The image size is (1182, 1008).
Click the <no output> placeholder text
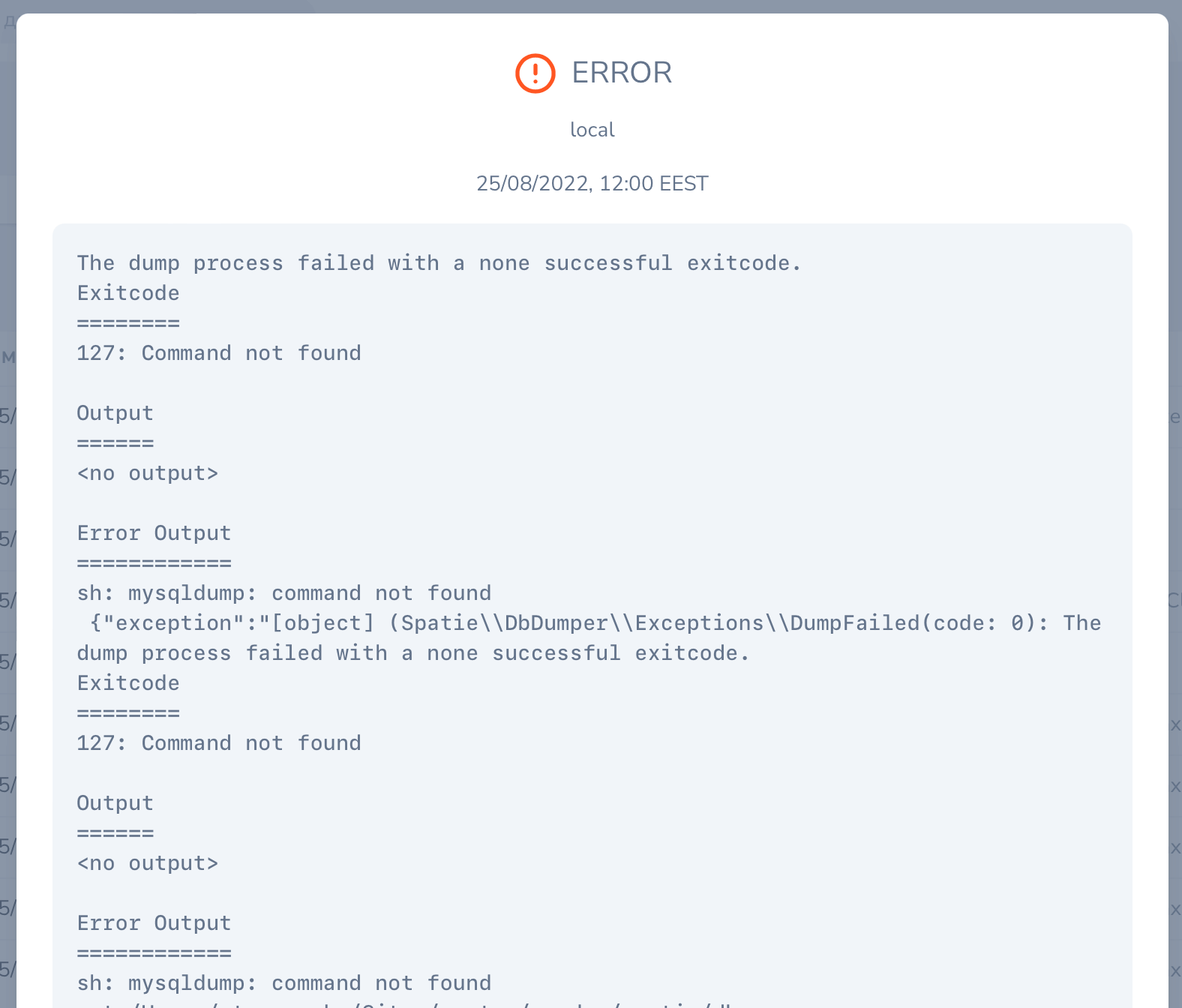(147, 472)
